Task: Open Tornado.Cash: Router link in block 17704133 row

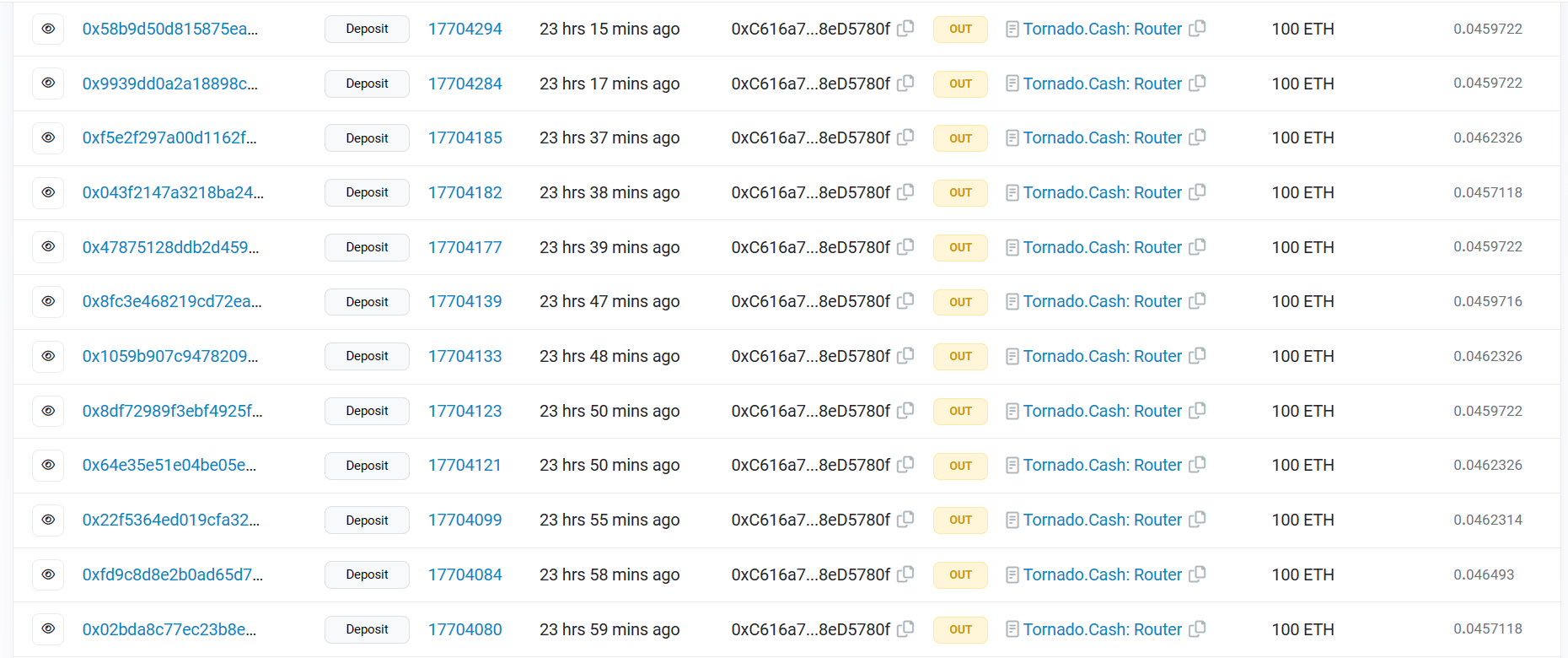Action: [1102, 356]
